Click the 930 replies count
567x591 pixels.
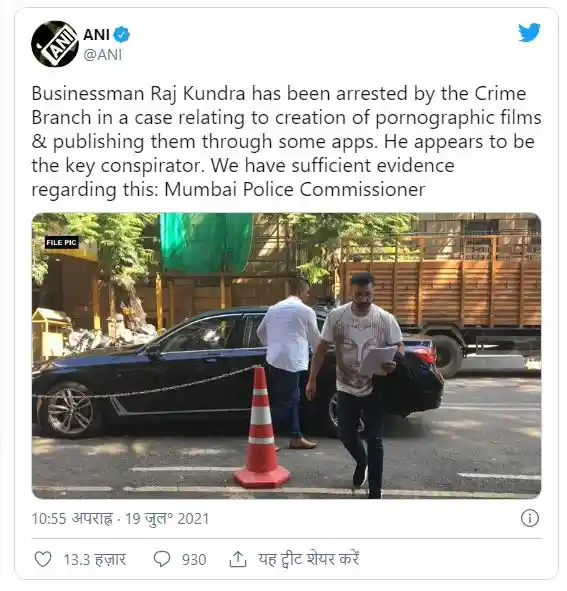pyautogui.click(x=194, y=560)
